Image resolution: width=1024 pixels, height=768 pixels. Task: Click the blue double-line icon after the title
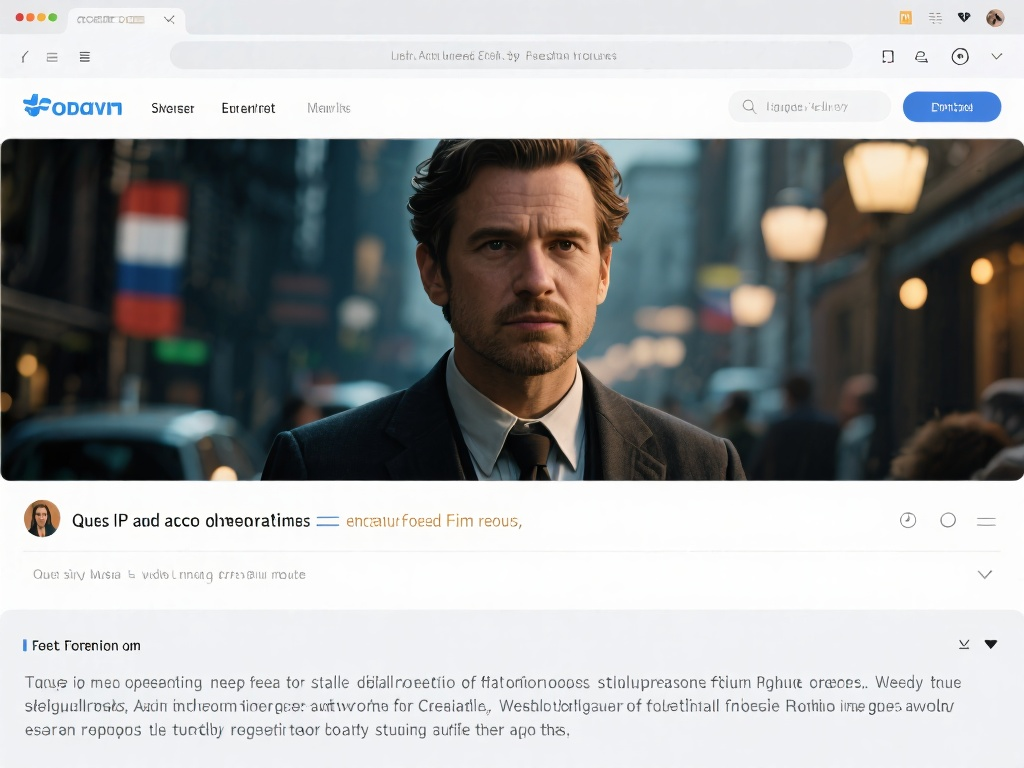(x=328, y=521)
